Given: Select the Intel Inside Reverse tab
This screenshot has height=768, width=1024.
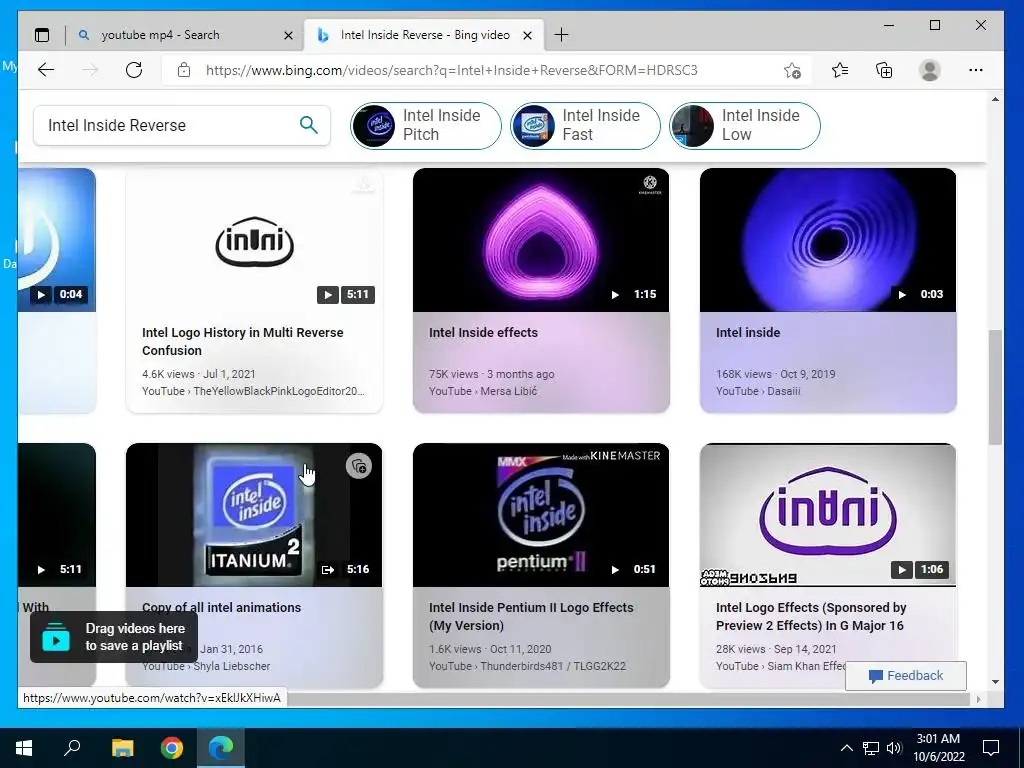Looking at the screenshot, I should (x=425, y=35).
